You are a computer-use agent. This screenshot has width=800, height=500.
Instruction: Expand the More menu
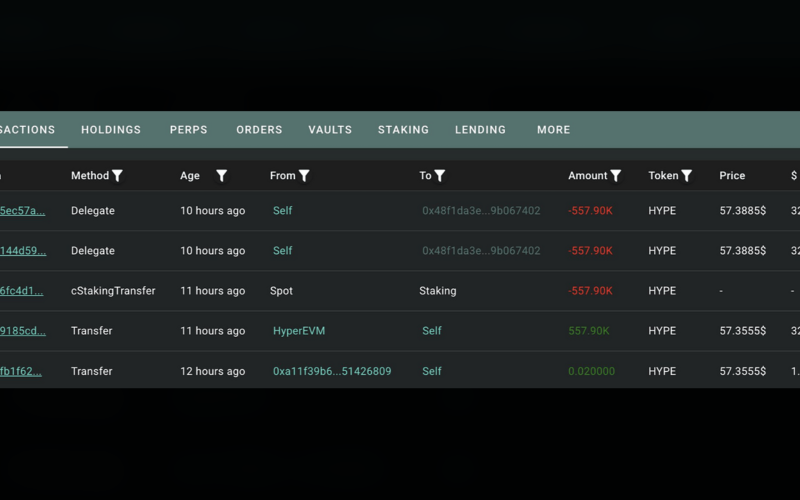(x=554, y=130)
